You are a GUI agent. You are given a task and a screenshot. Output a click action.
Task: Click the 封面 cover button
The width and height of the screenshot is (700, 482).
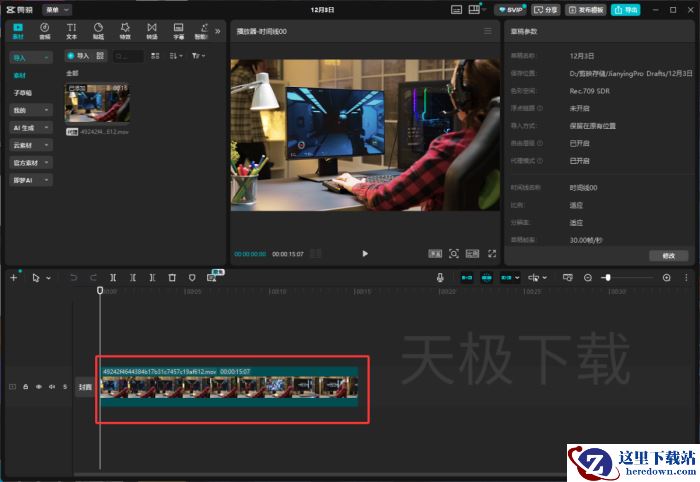pos(85,387)
